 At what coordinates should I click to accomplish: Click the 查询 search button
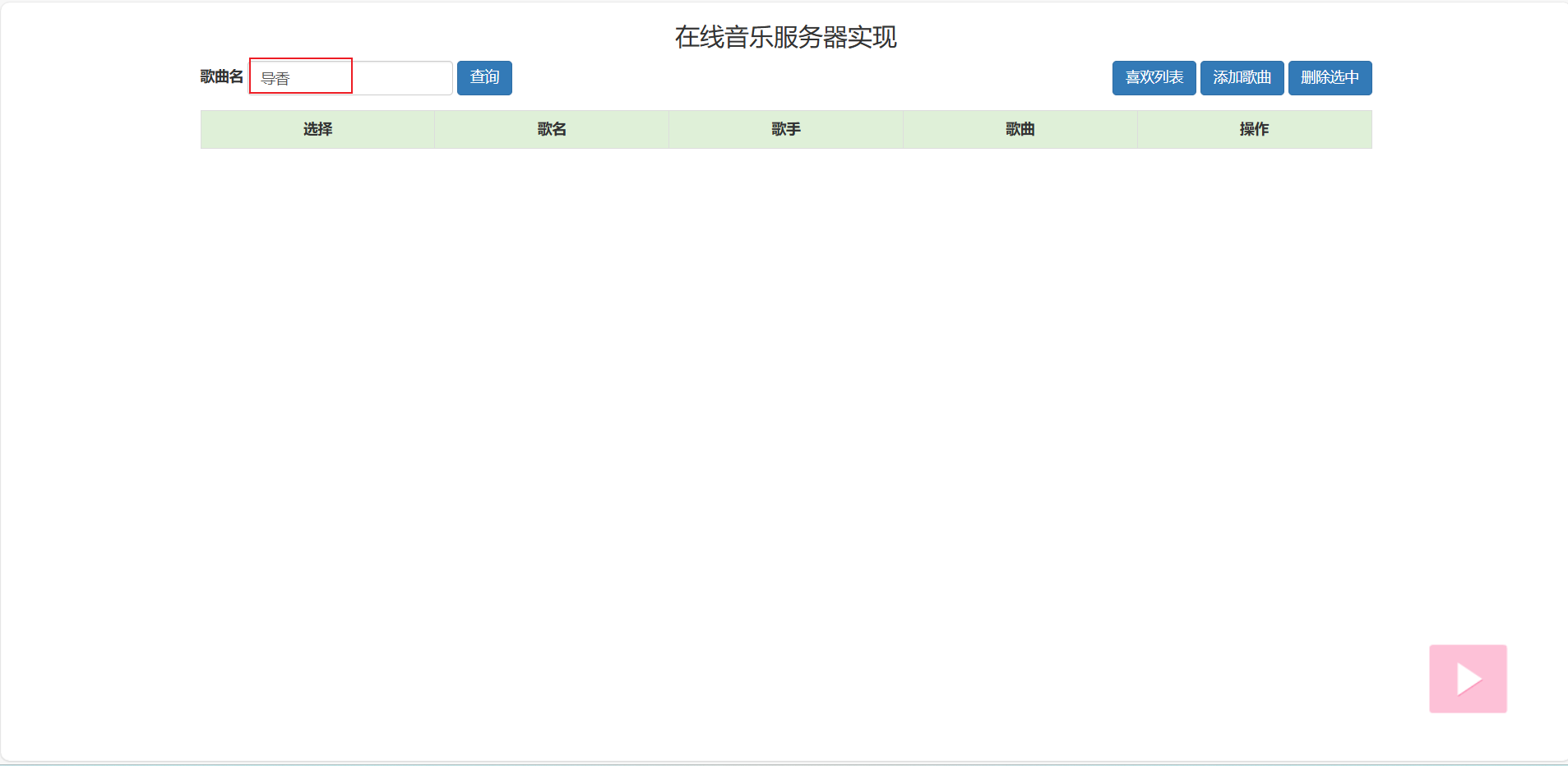484,78
